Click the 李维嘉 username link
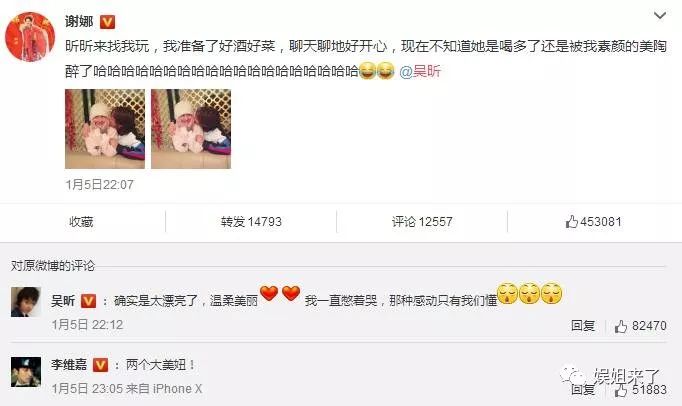The image size is (682, 406). (69, 365)
